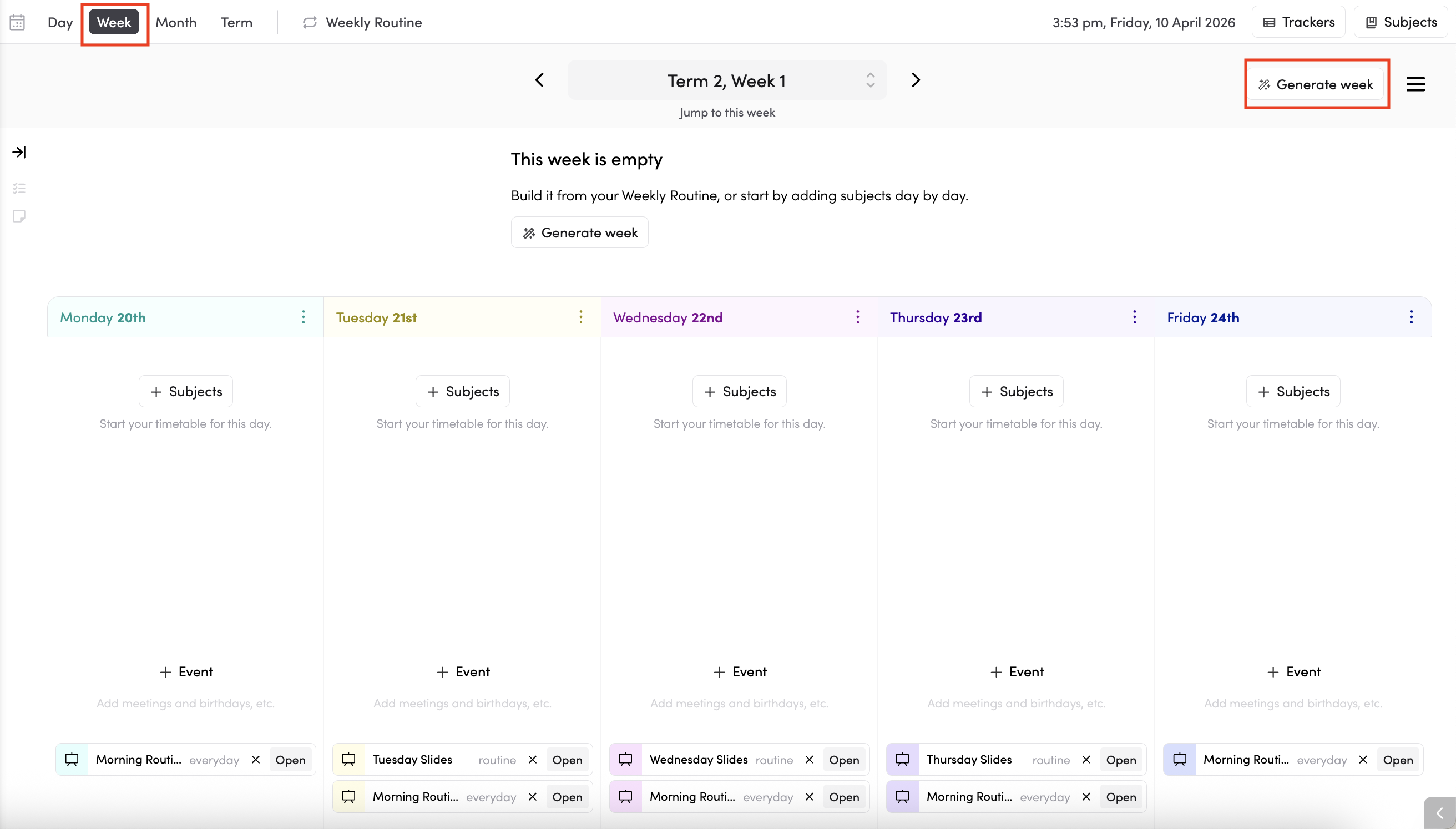
Task: Open Monday 20th three-dot options menu
Action: coord(304,317)
